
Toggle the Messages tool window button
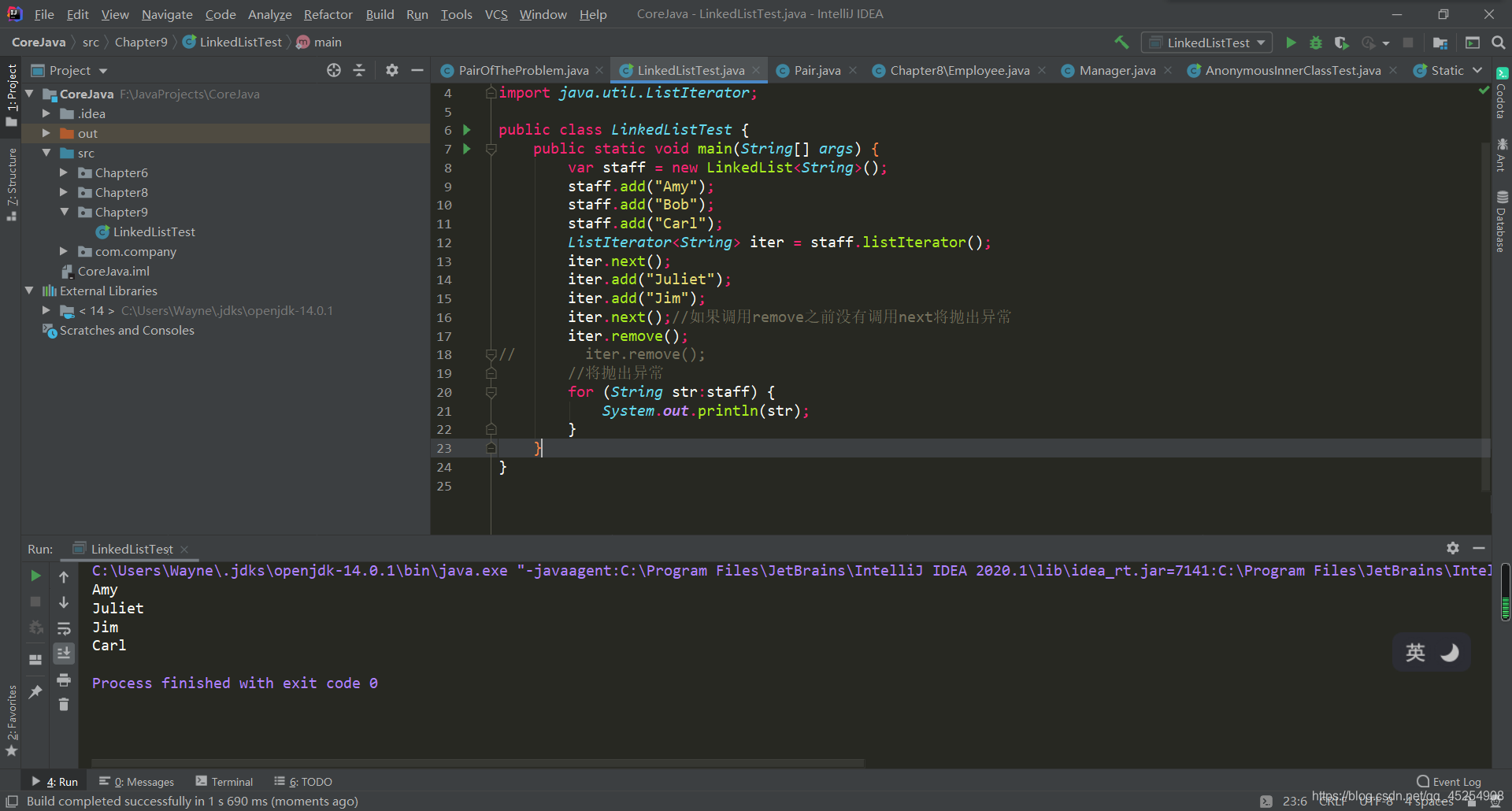click(137, 782)
